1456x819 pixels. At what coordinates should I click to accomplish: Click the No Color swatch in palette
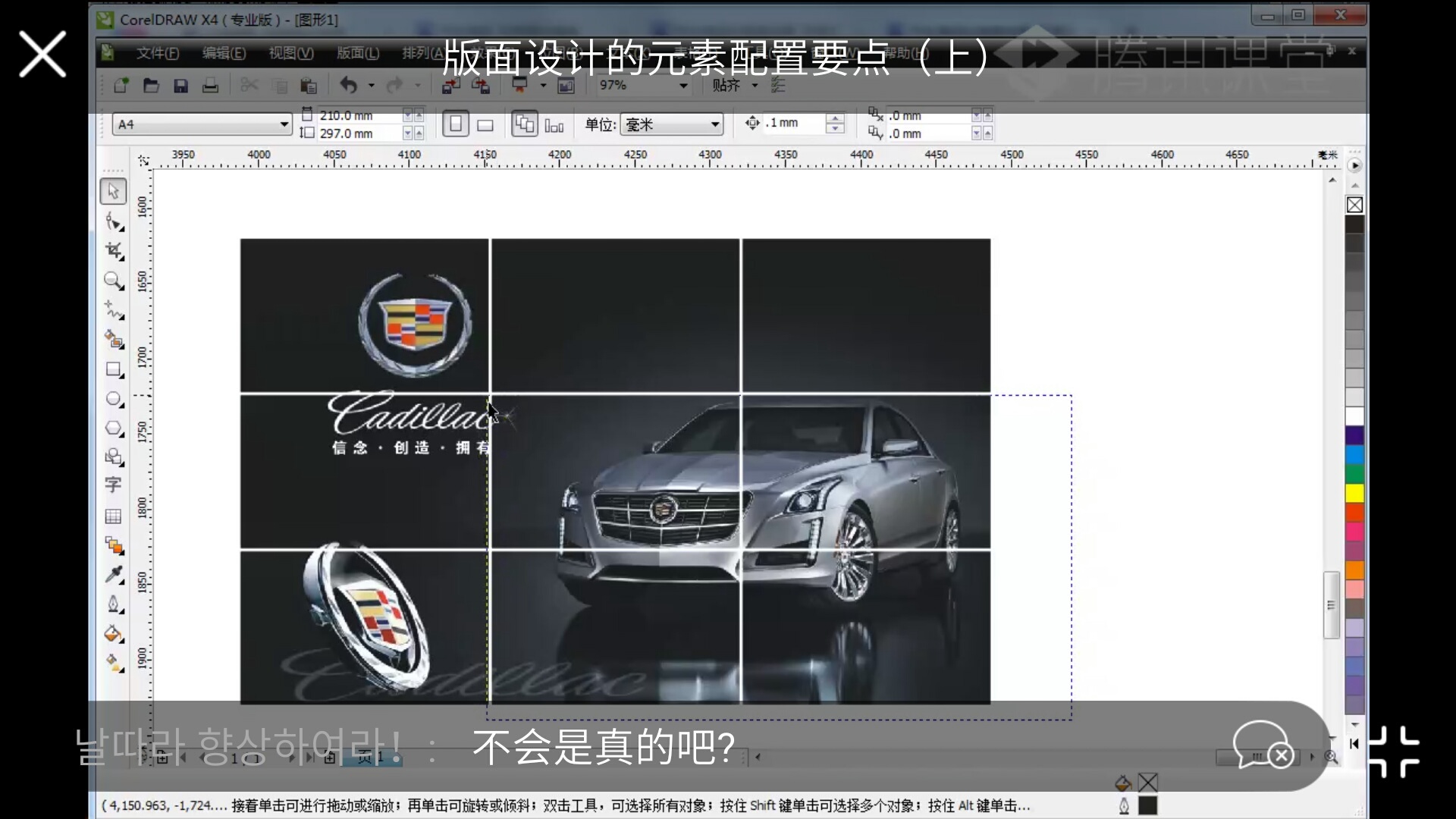pos(1354,205)
